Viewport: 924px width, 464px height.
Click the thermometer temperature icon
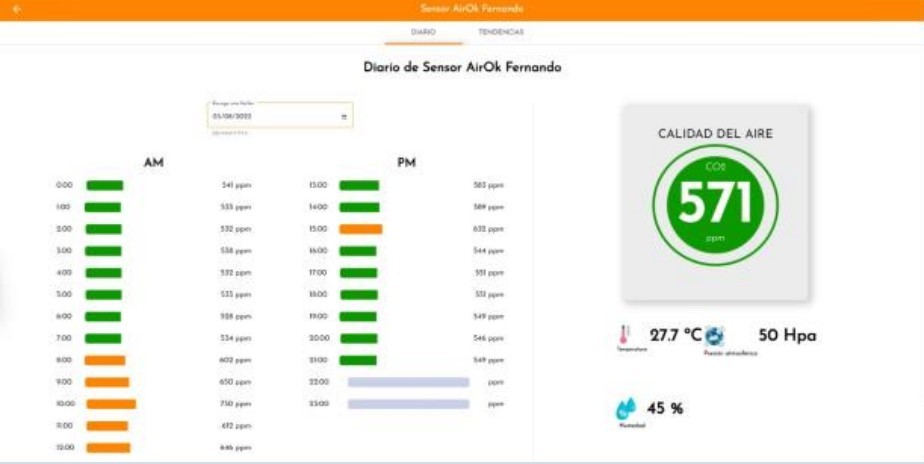[x=624, y=335]
